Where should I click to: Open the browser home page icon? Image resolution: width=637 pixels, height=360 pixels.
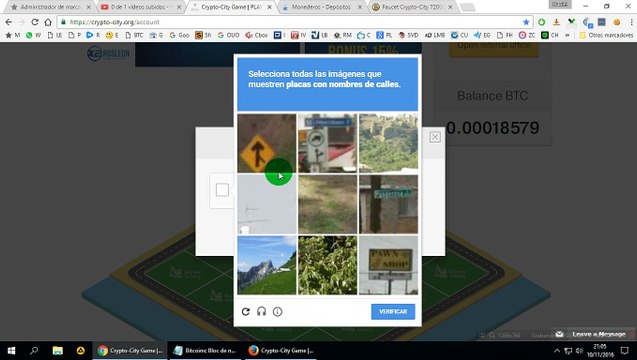coord(48,22)
